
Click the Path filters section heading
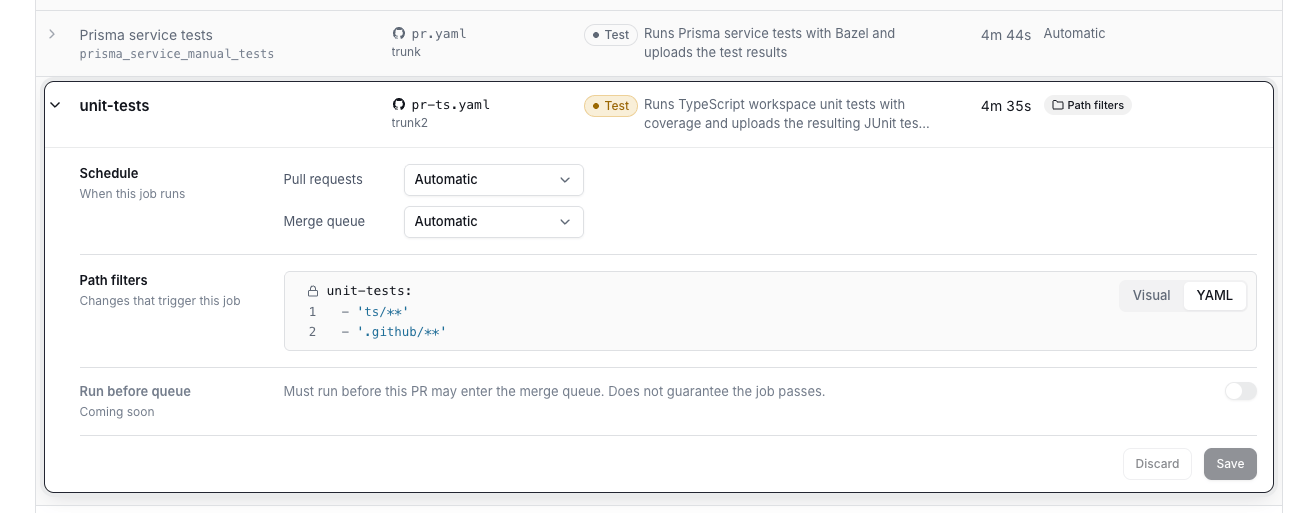[x=113, y=280]
